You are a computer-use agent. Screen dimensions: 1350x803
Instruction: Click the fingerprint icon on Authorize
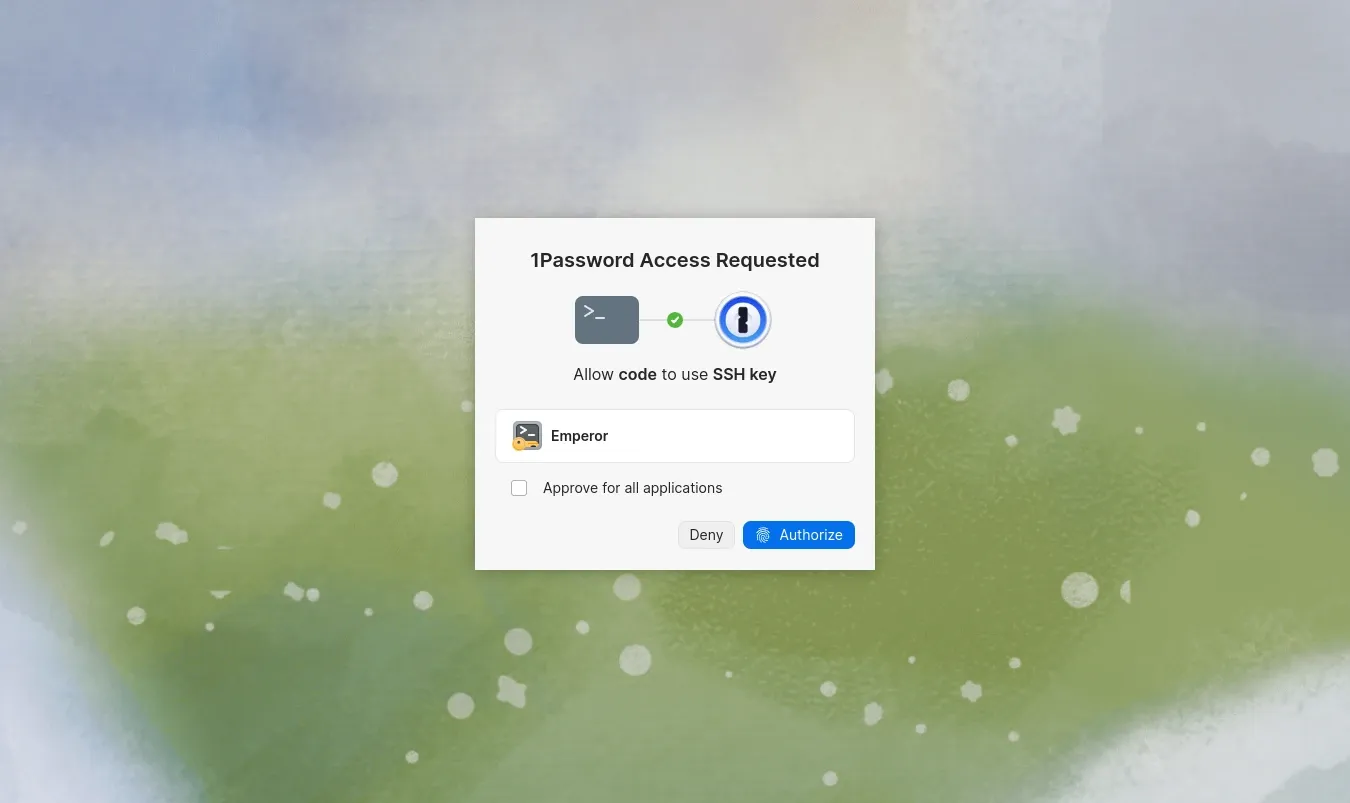[x=763, y=535]
